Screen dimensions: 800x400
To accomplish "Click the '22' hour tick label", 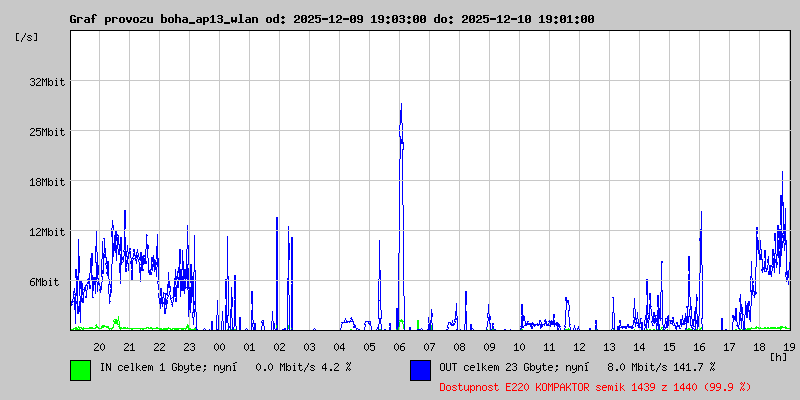I will tap(160, 347).
